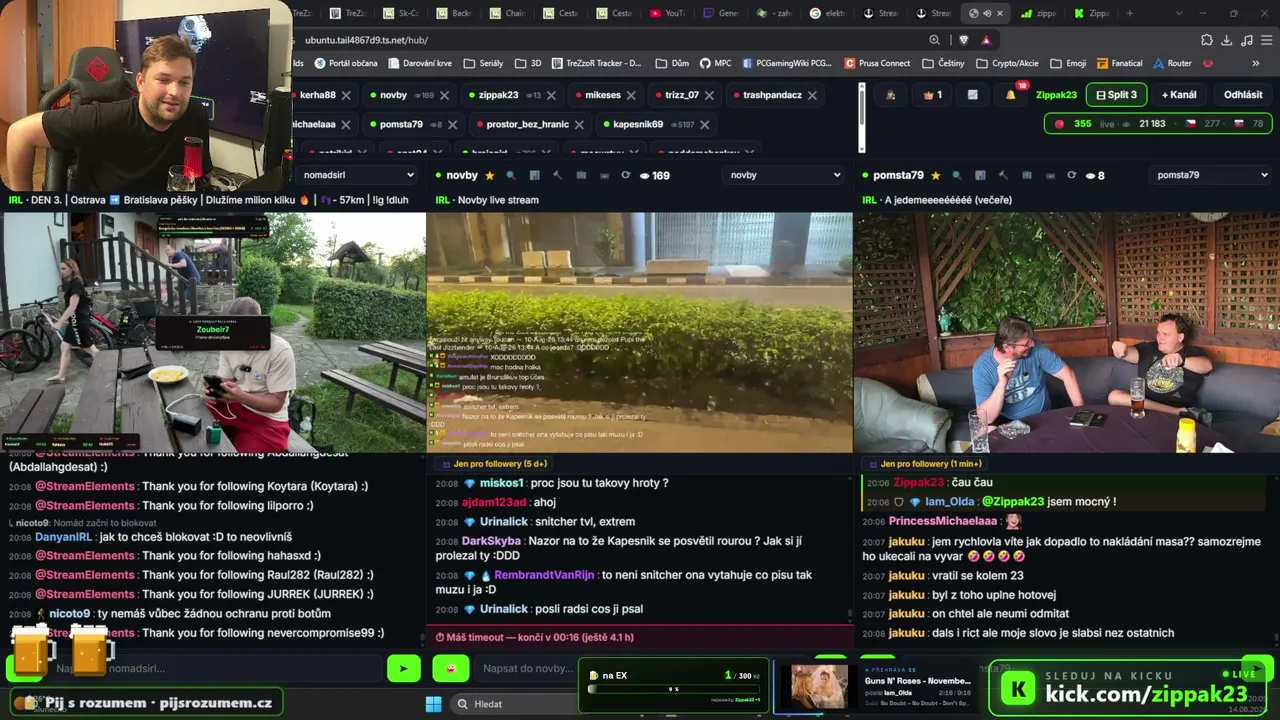Image resolution: width=1280 pixels, height=720 pixels.
Task: Open username RembrandtVanRijn in novby chat
Action: [544, 575]
